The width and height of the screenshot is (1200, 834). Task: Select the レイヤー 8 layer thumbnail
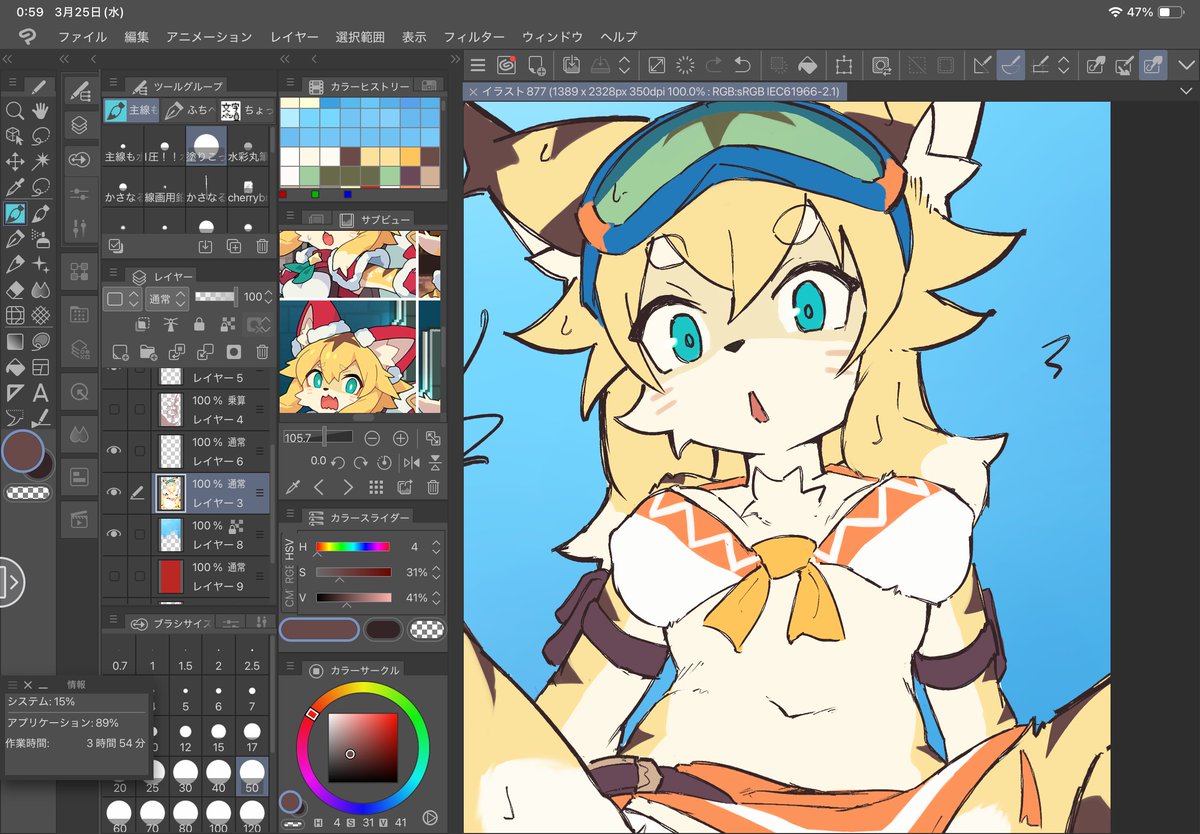pyautogui.click(x=169, y=535)
